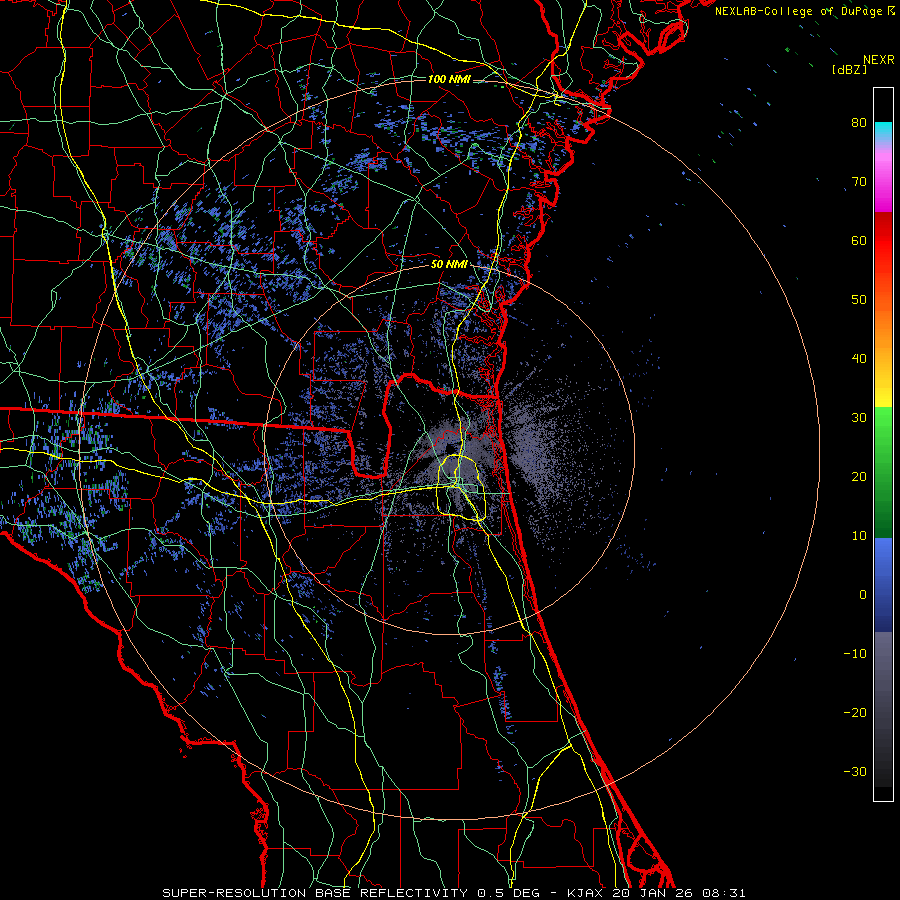The image size is (900, 900).
Task: Click the 0 value on the dBZ scale
Action: [863, 595]
